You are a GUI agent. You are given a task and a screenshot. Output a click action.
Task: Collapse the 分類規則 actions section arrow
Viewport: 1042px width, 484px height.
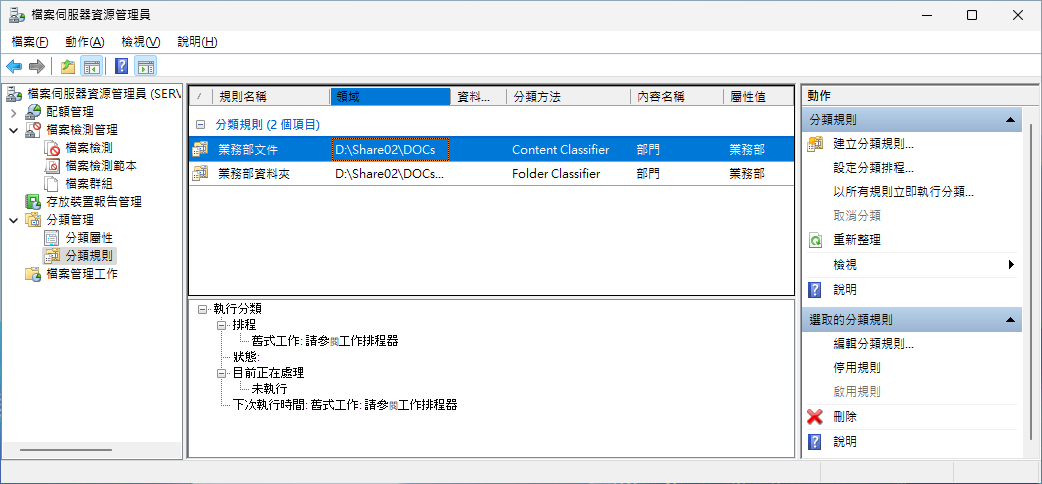click(x=1010, y=120)
